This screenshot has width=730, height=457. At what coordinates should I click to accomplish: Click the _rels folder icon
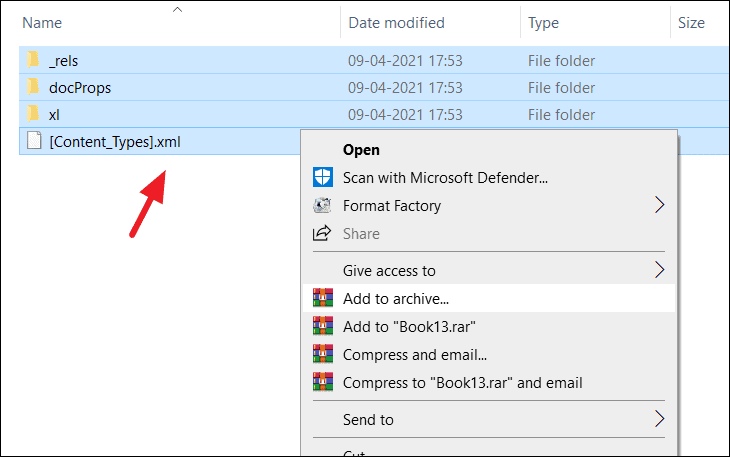[x=33, y=60]
